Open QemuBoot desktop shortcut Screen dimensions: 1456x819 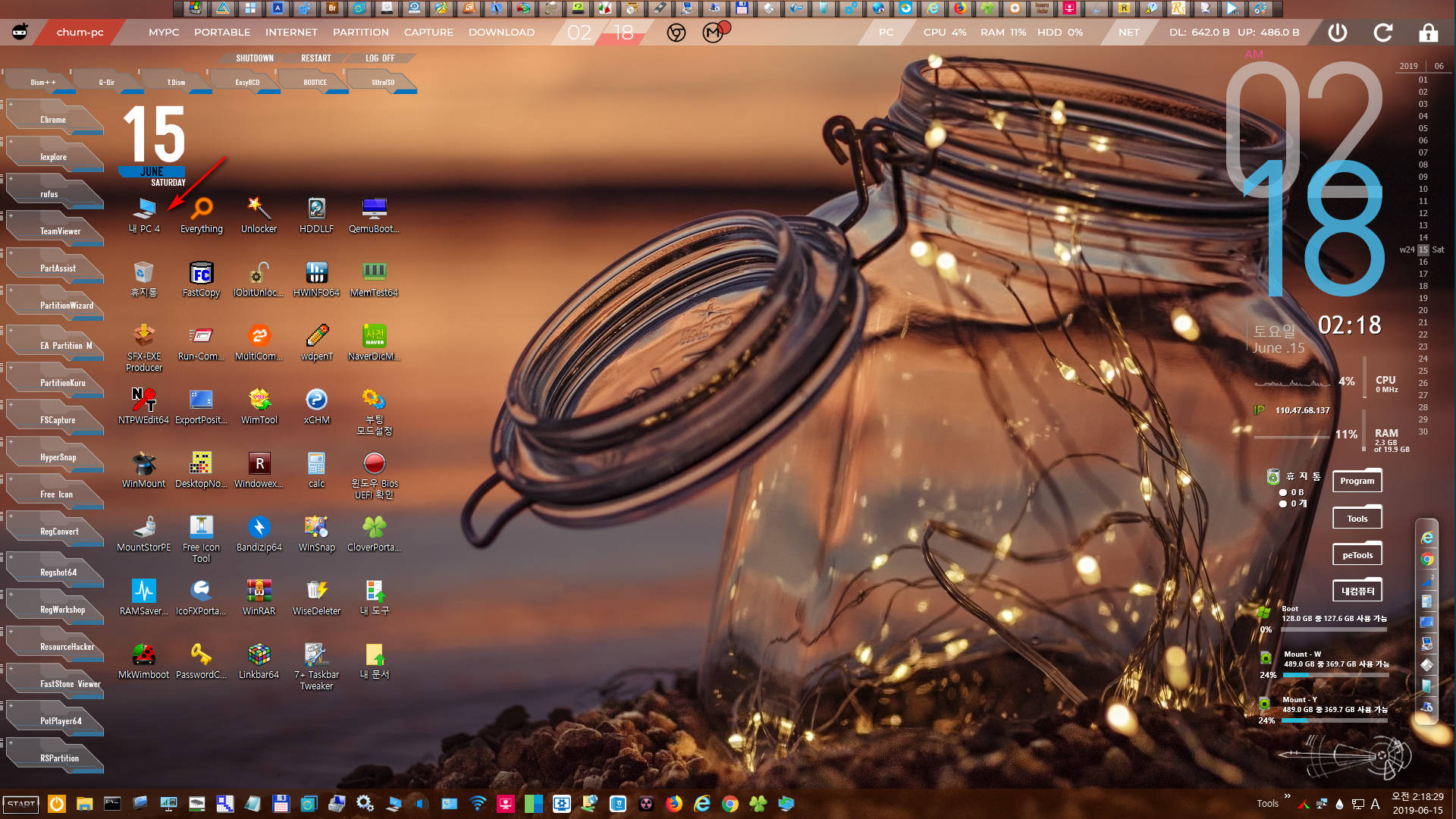(x=374, y=215)
